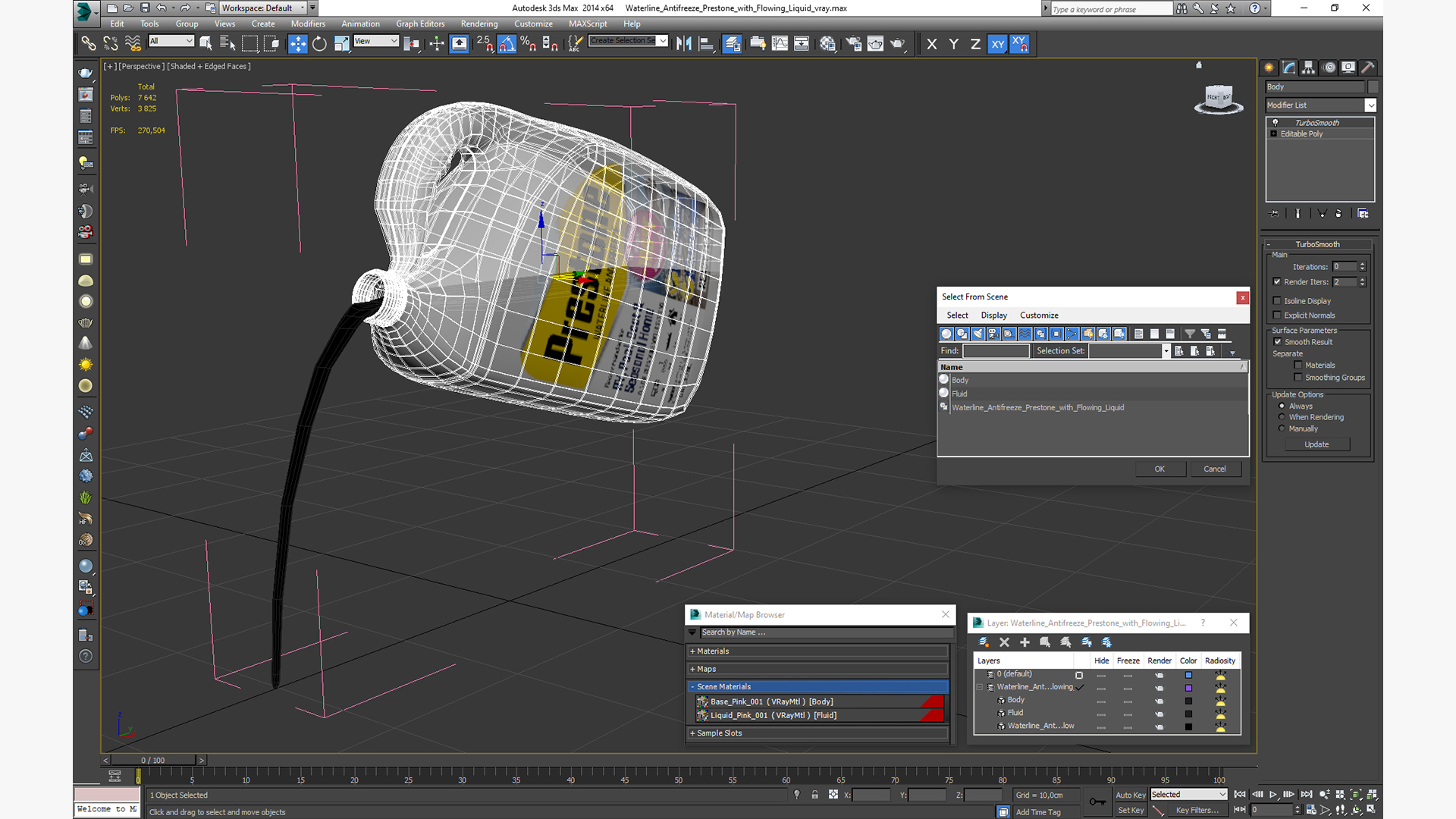Click Add Selected Objects plus icon in Layer window
This screenshot has height=819, width=1456.
coord(1025,642)
